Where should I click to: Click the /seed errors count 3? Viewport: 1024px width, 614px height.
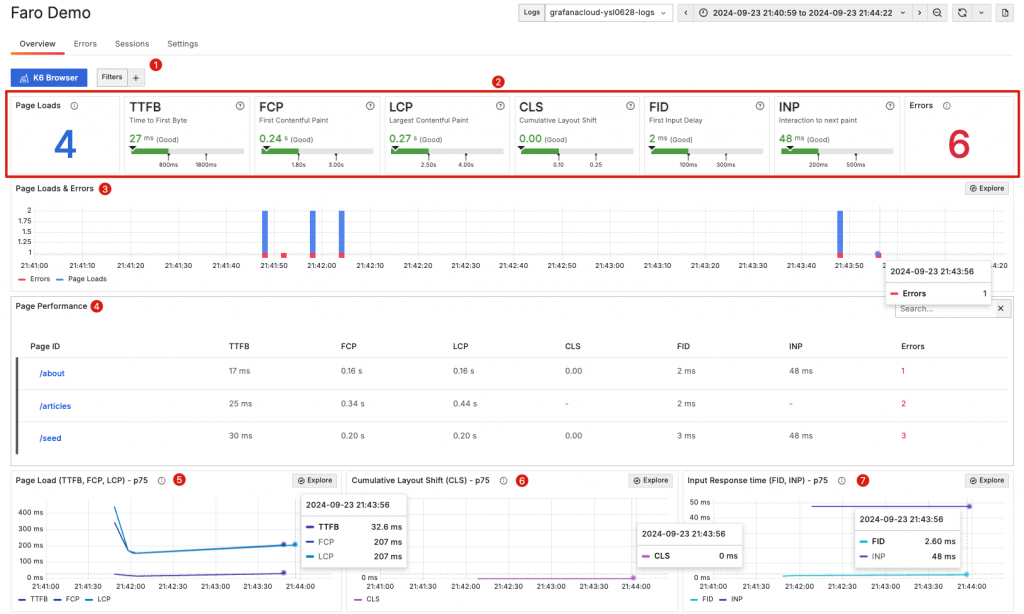[x=903, y=436]
